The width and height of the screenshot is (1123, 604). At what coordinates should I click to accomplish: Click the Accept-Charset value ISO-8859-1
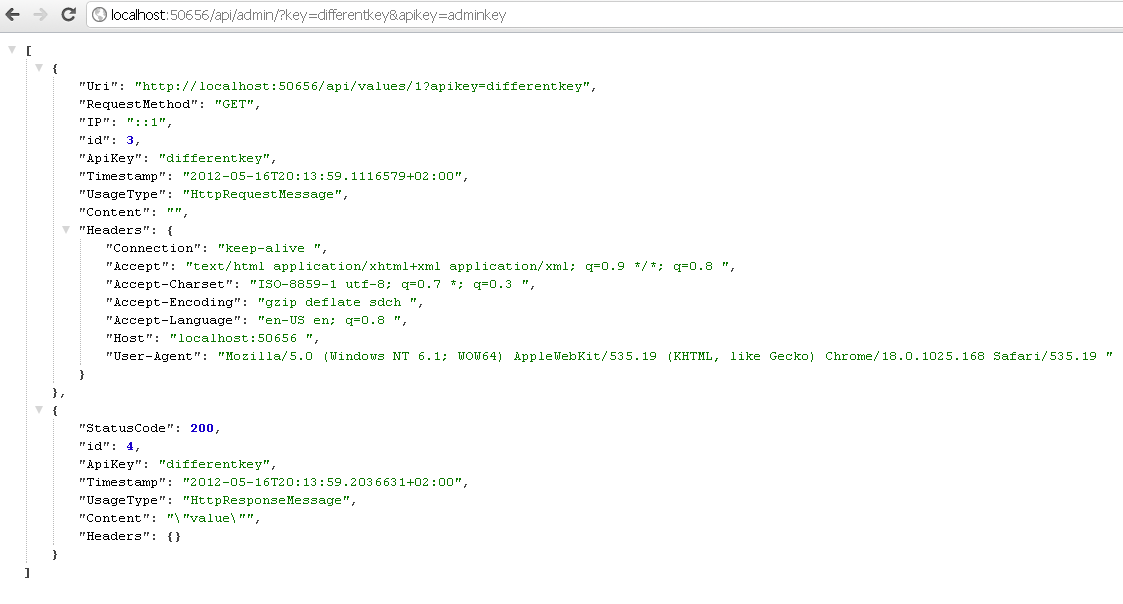pos(390,284)
